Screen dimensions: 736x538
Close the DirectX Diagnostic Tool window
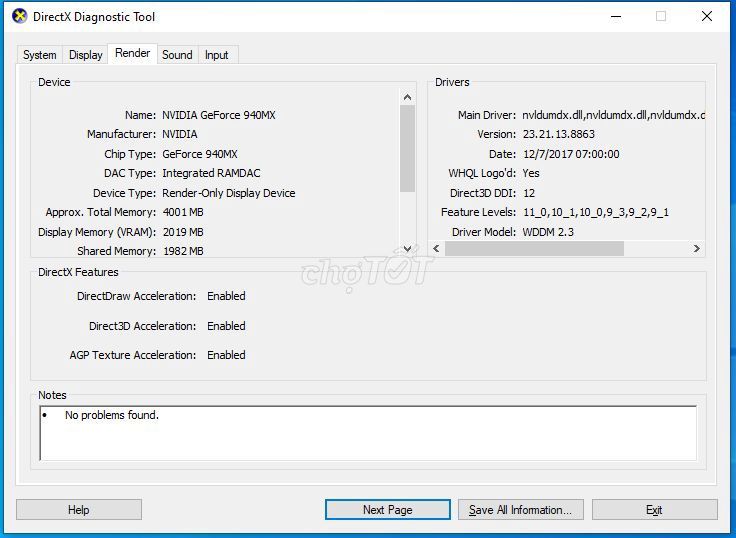pyautogui.click(x=706, y=16)
